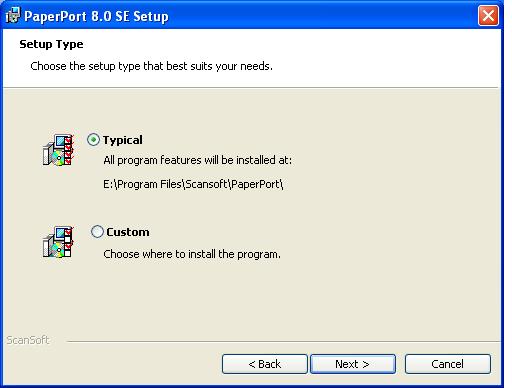
Task: Click the "Choose where to install the program" description
Action: coord(192,254)
